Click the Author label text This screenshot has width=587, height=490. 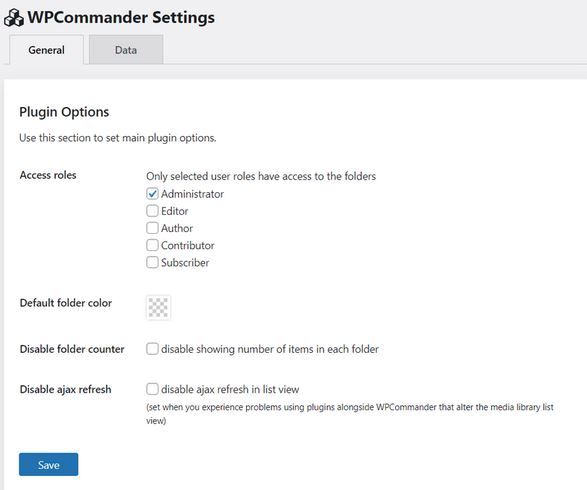(x=177, y=228)
